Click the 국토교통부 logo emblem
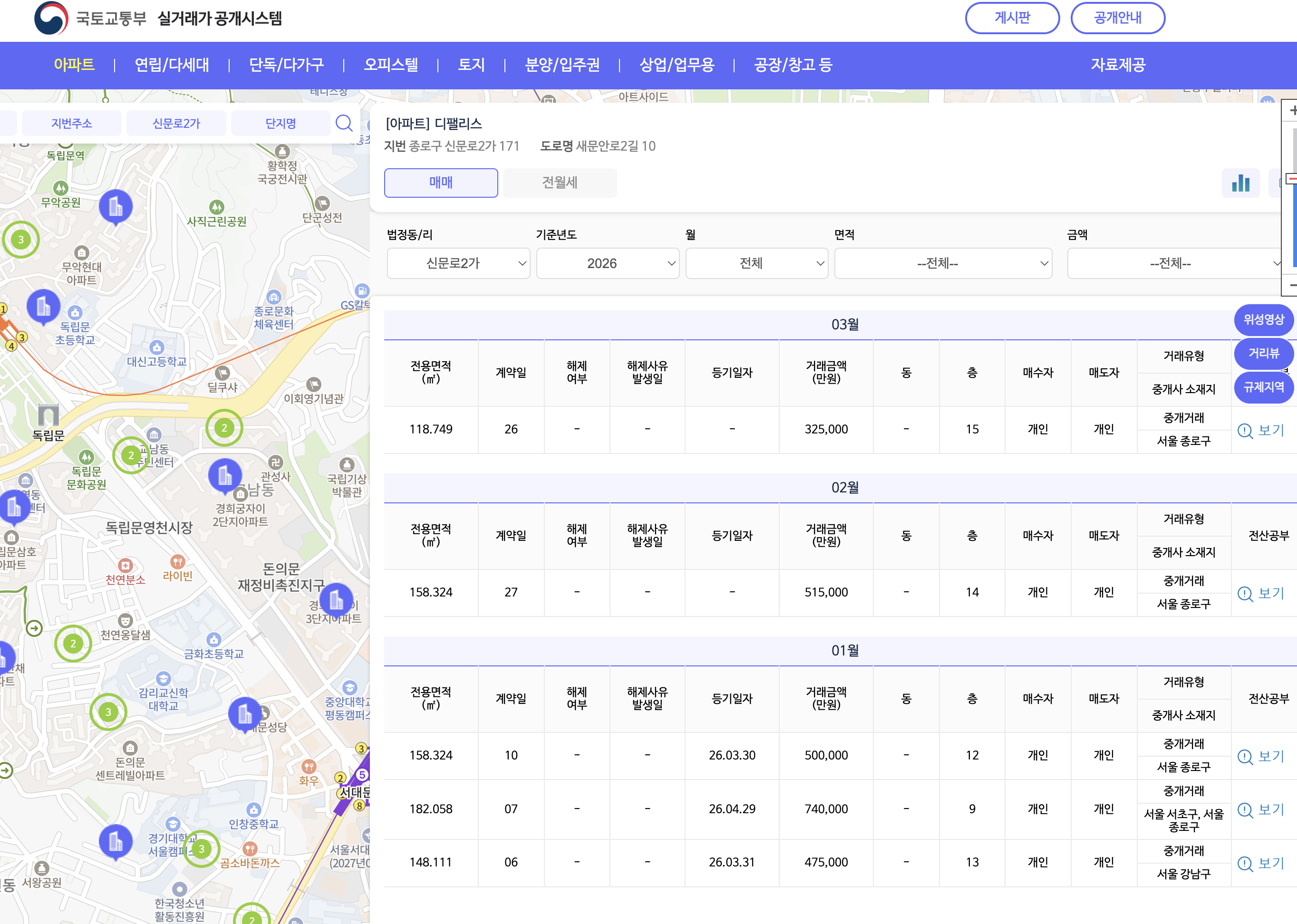 point(51,18)
